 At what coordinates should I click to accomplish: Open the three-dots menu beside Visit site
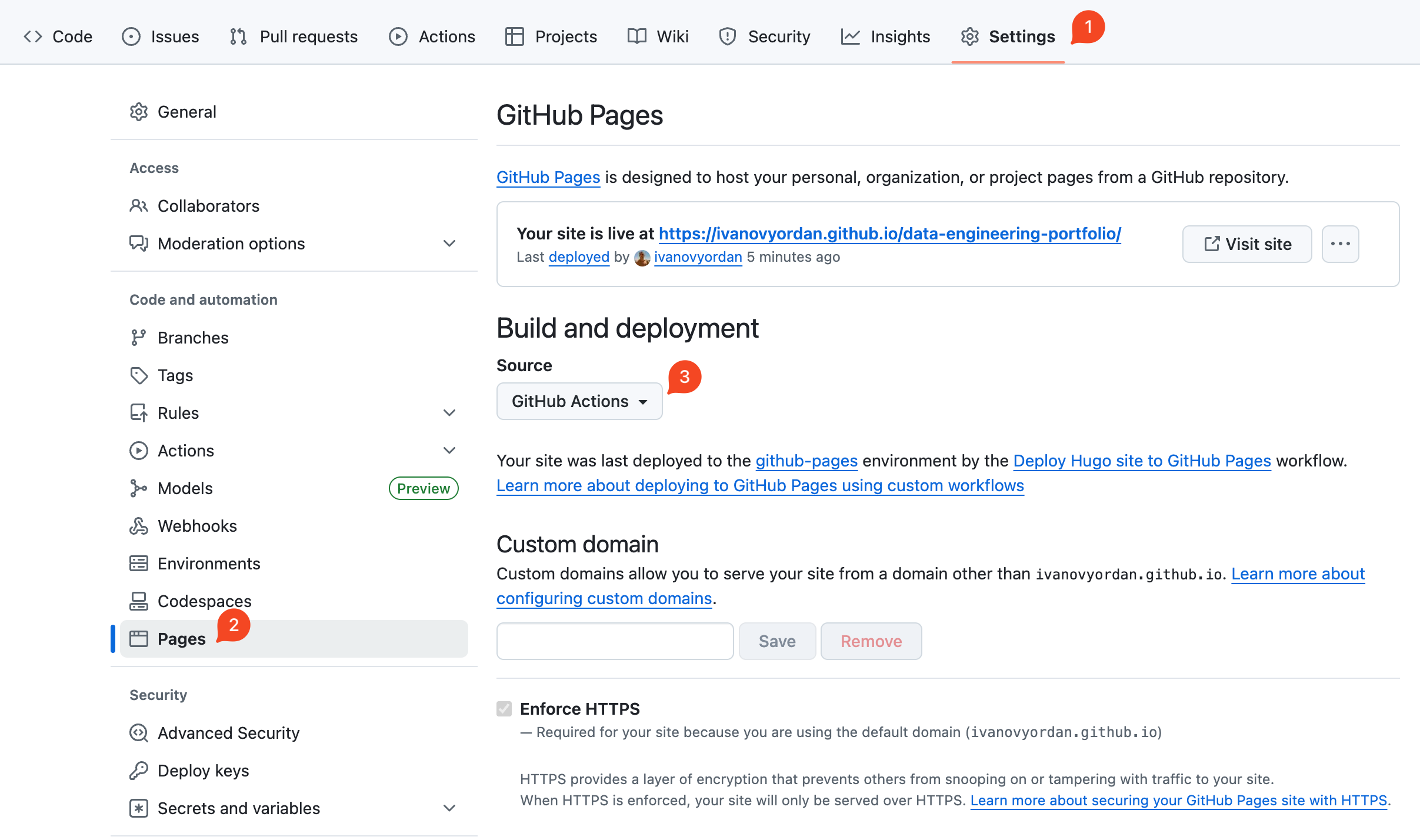(x=1340, y=244)
